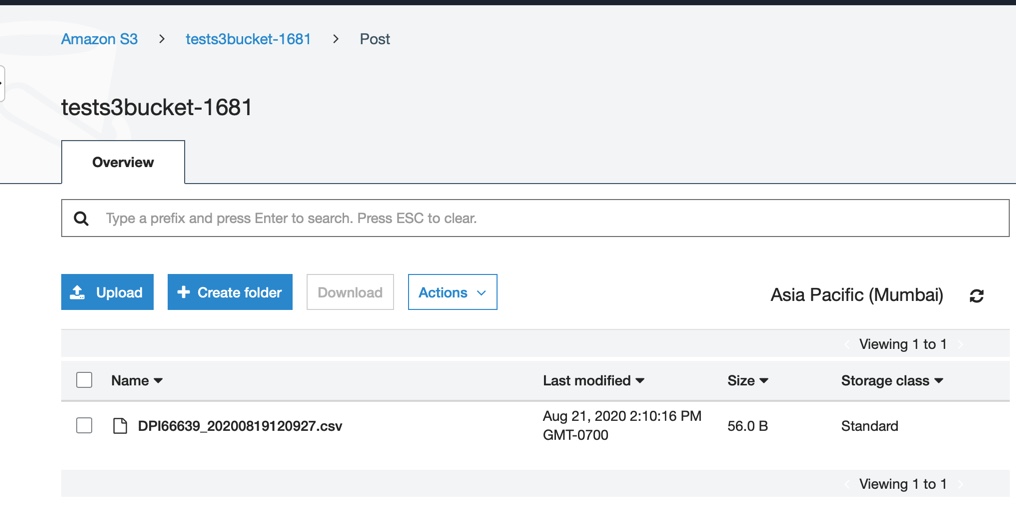The width and height of the screenshot is (1016, 516).
Task: Click the magnifier icon in the search bar
Action: click(x=81, y=218)
